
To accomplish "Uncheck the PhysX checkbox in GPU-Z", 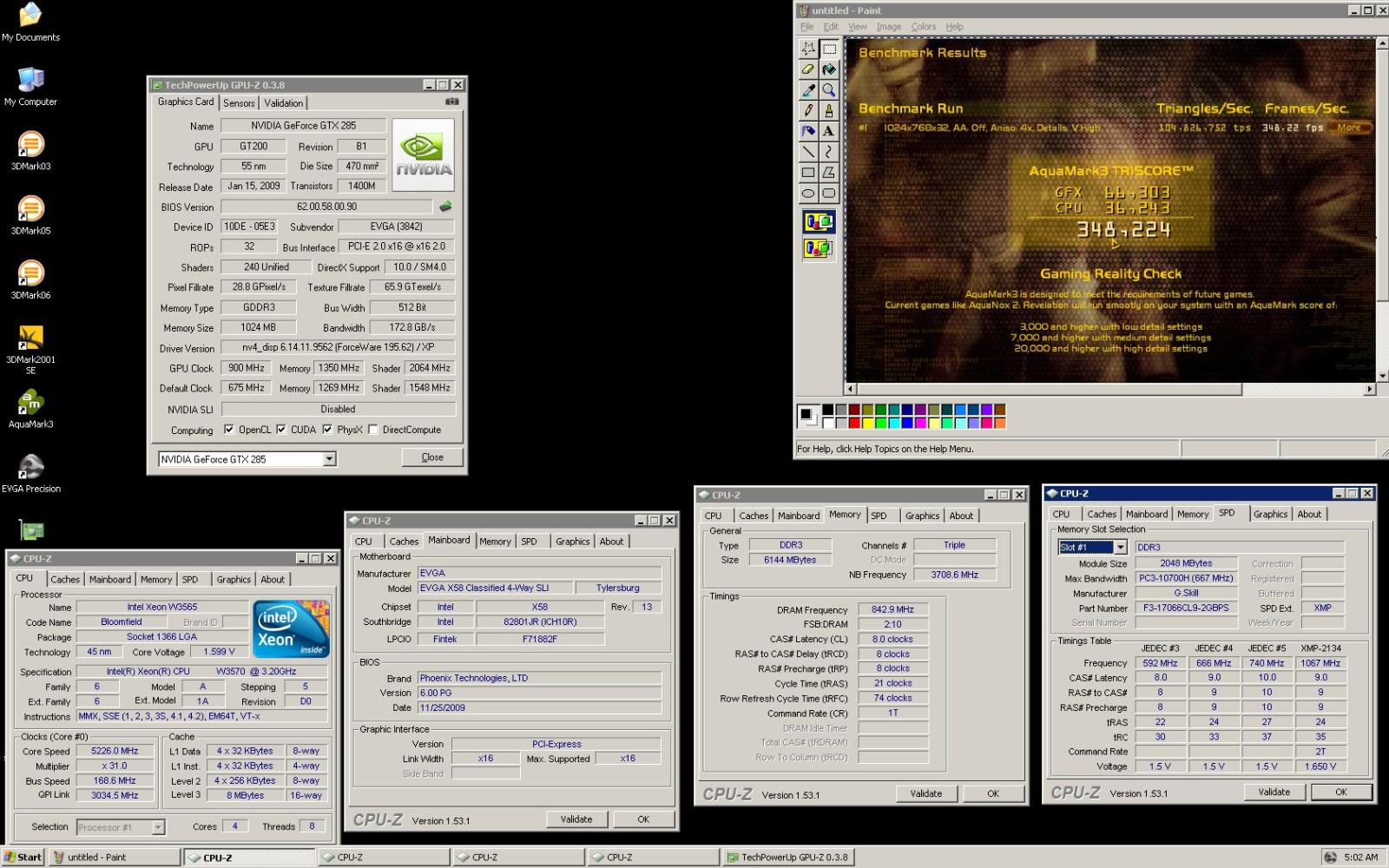I will click(x=327, y=429).
